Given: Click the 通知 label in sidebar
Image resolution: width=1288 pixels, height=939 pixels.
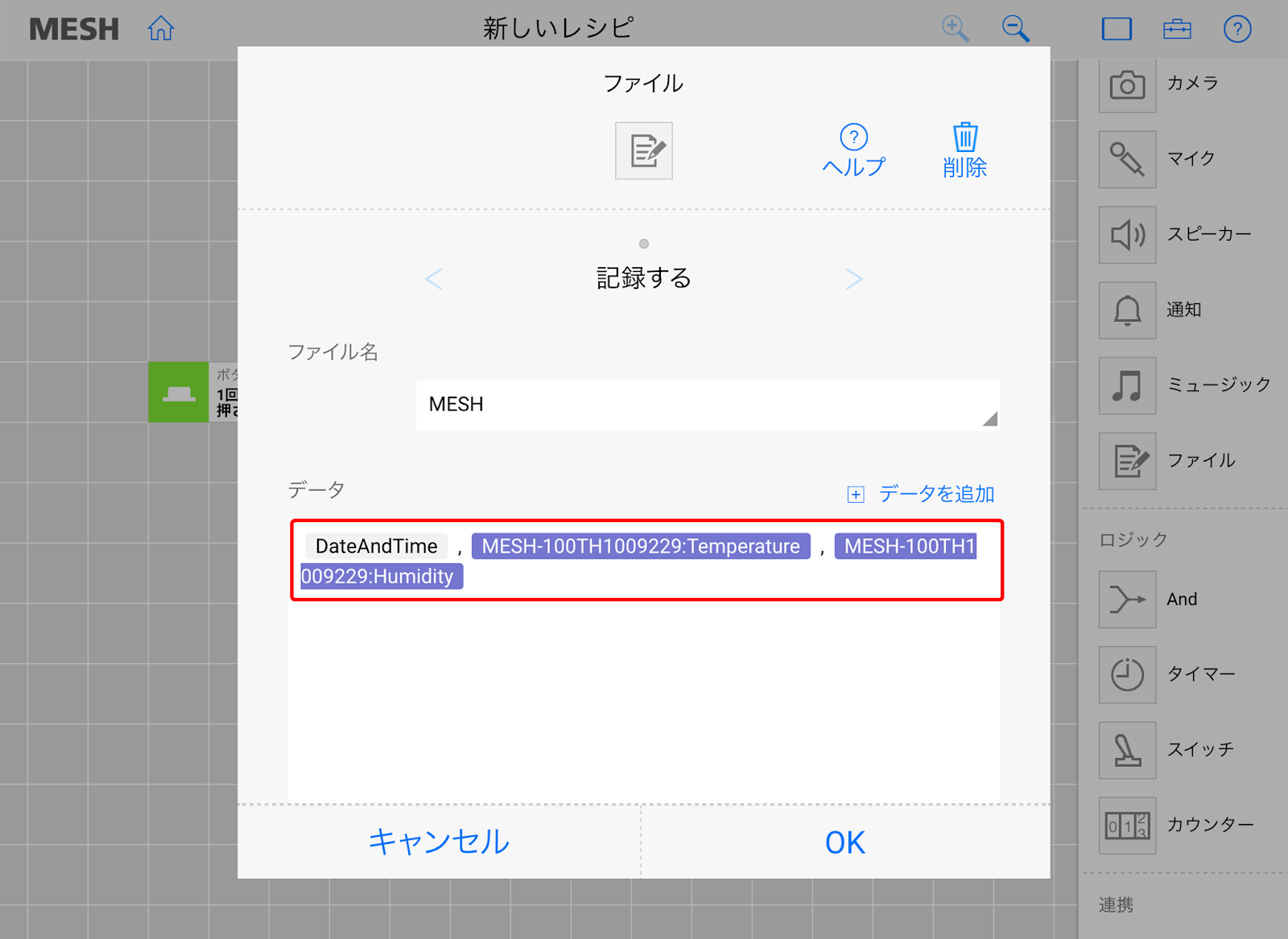Looking at the screenshot, I should click(1184, 310).
